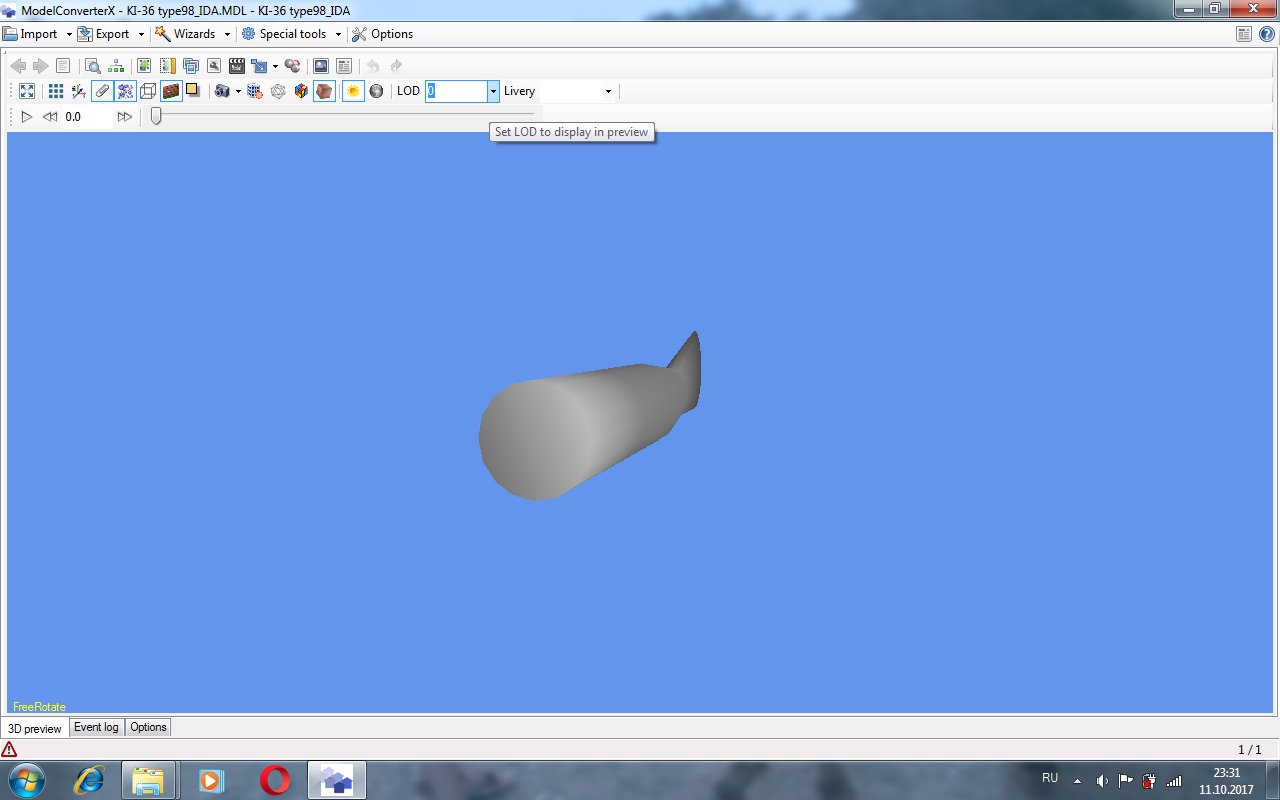1280x800 pixels.
Task: Click the help question mark icon
Action: pyautogui.click(x=1266, y=34)
